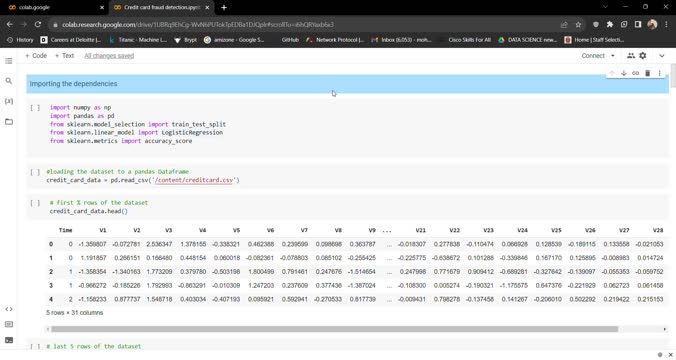
Task: Insert a text cell with + Text
Action: point(64,56)
